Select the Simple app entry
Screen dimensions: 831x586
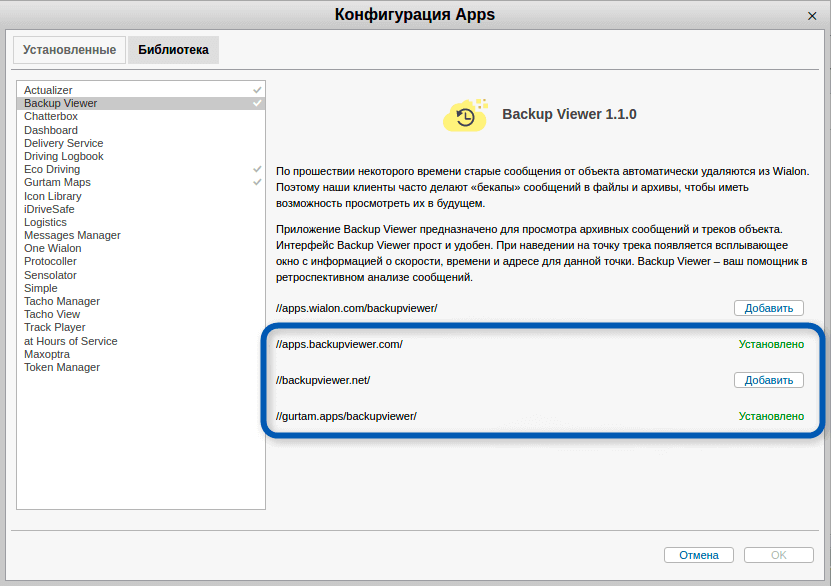tap(141, 288)
